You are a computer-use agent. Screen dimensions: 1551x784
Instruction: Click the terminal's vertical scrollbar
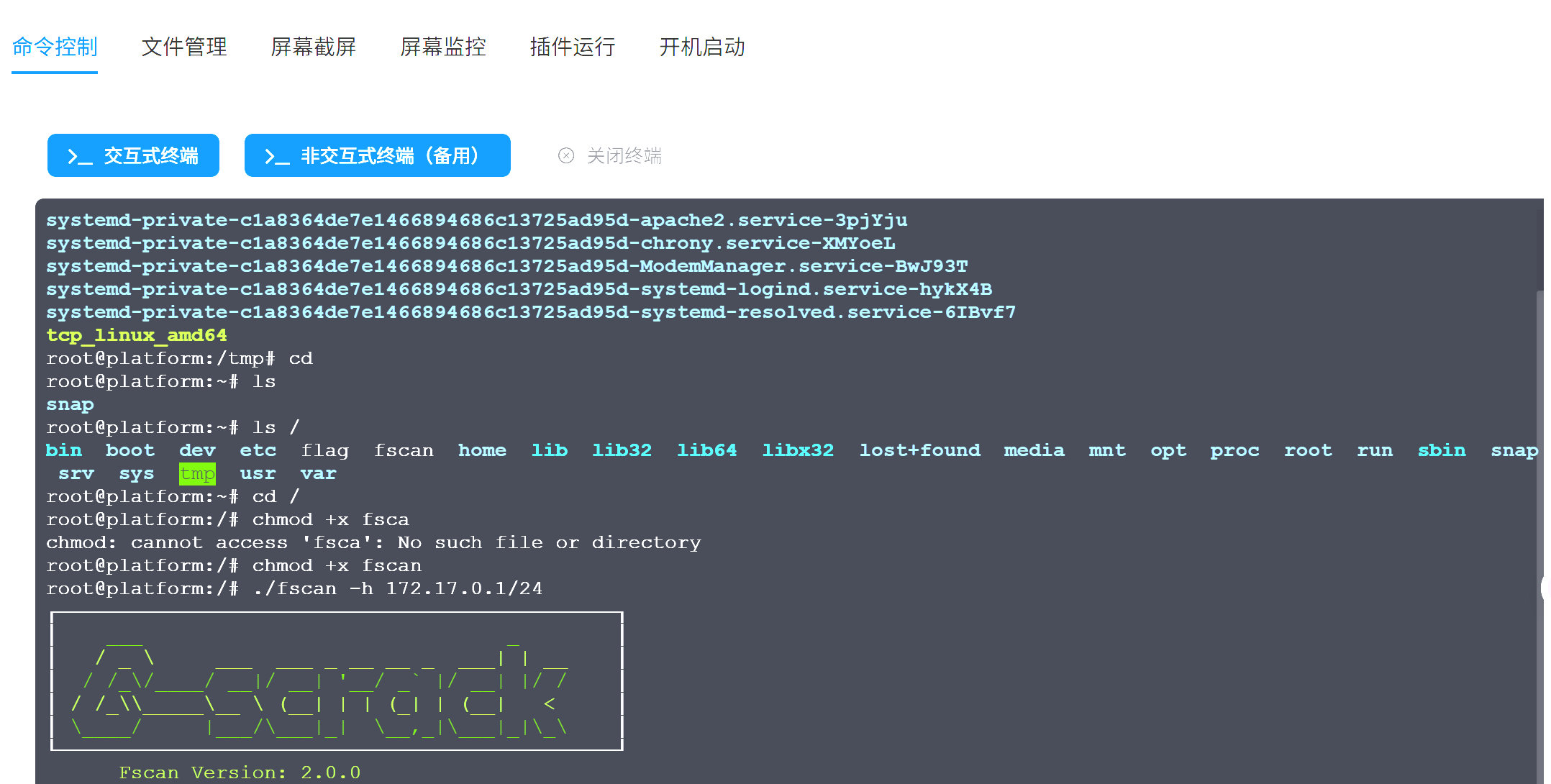click(x=1539, y=432)
